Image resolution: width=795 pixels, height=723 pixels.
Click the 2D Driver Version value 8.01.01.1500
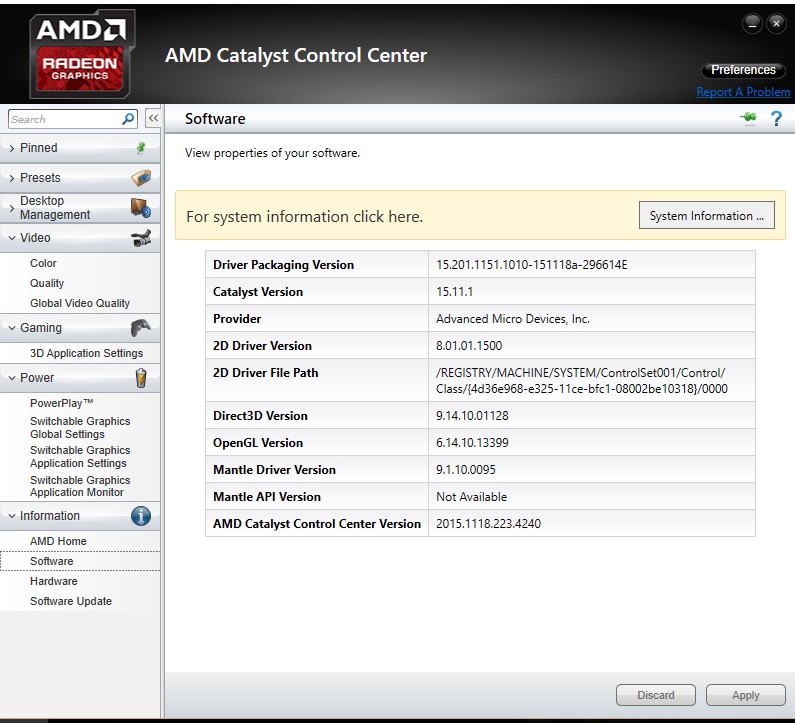pos(469,346)
